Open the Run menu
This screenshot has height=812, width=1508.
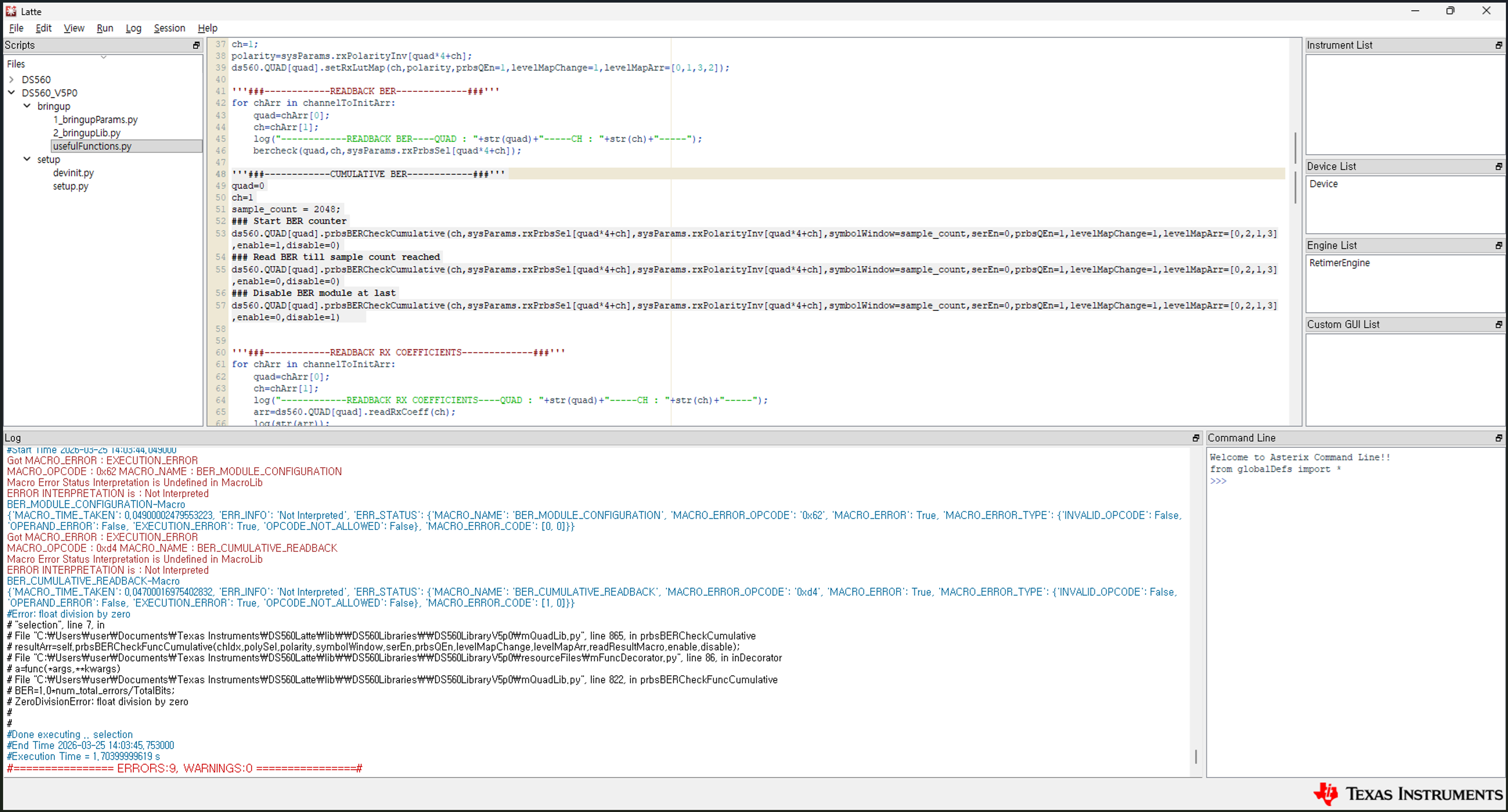coord(105,28)
